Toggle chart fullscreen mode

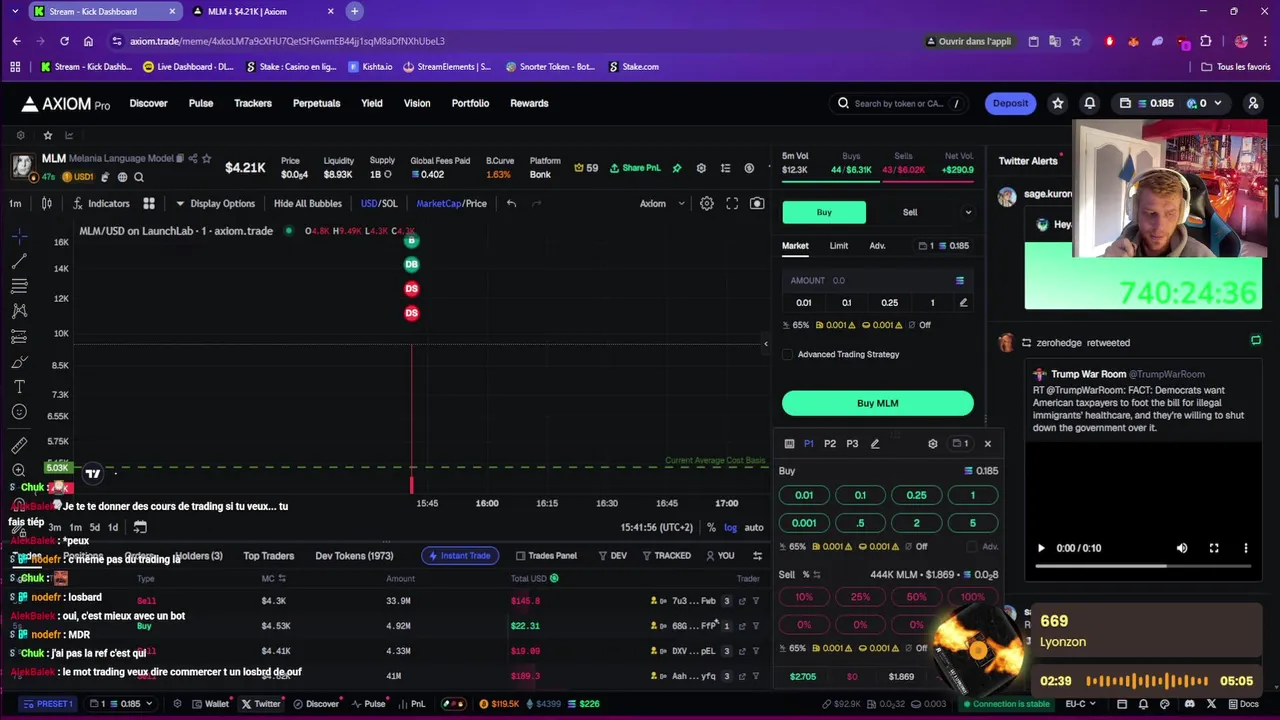[x=732, y=203]
